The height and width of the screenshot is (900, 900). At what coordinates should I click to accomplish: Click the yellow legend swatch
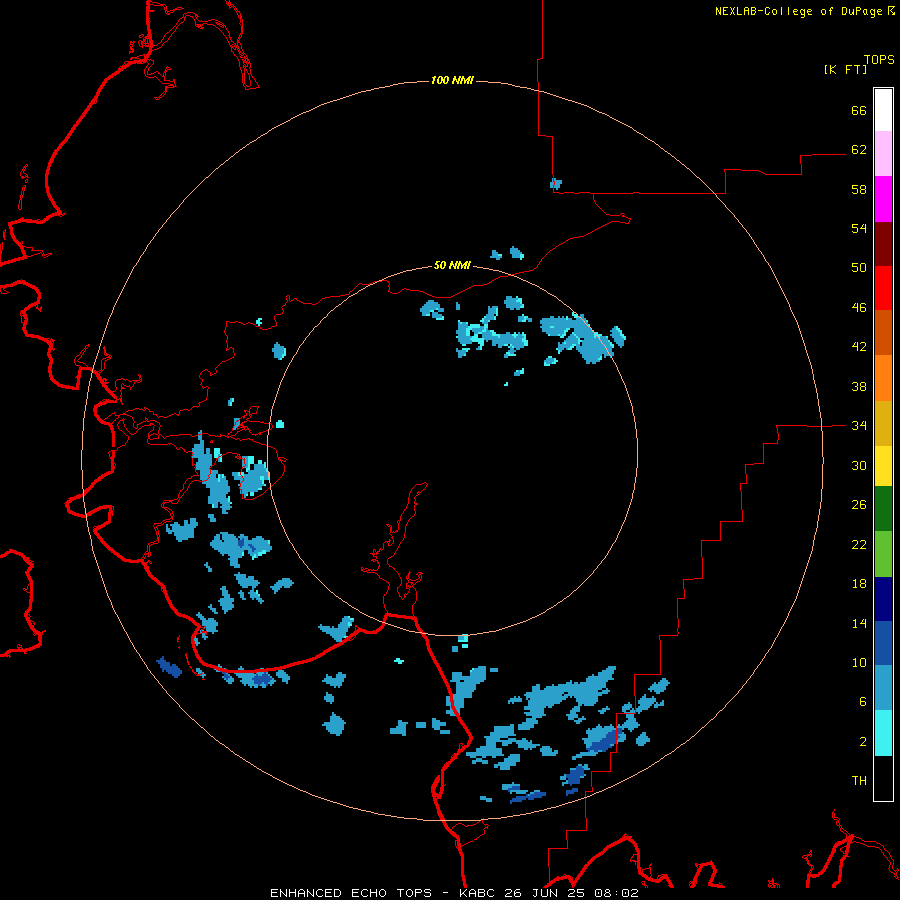click(x=883, y=466)
